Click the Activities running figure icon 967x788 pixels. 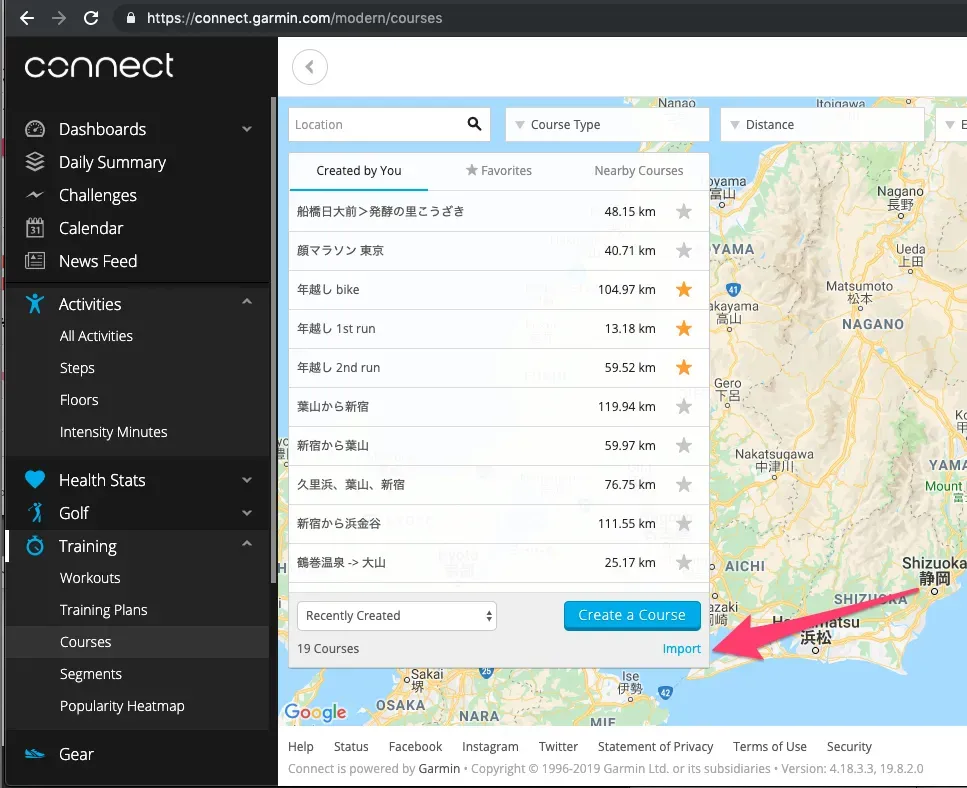coord(33,303)
